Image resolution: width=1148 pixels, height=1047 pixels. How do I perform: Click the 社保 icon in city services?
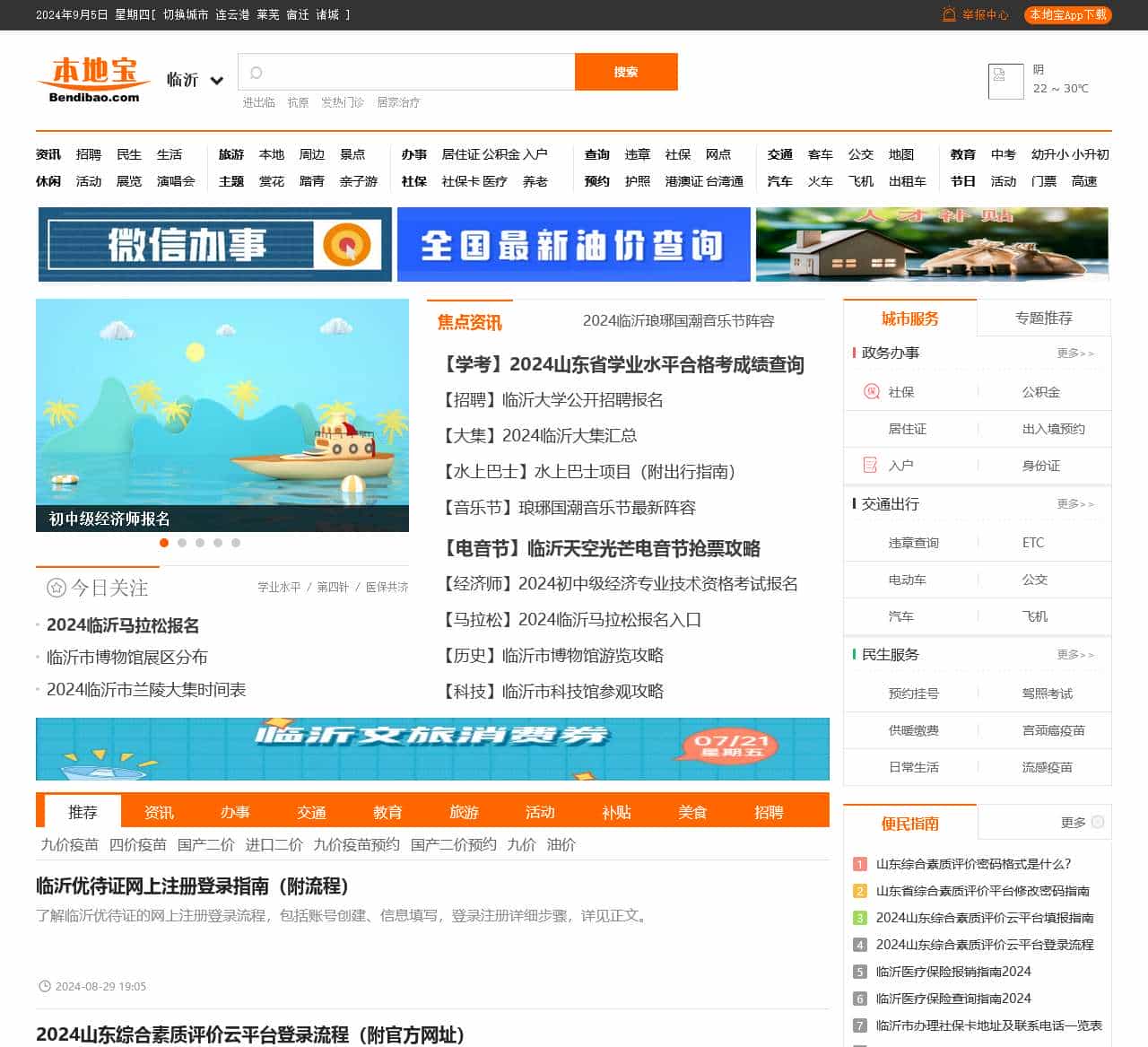tap(871, 391)
